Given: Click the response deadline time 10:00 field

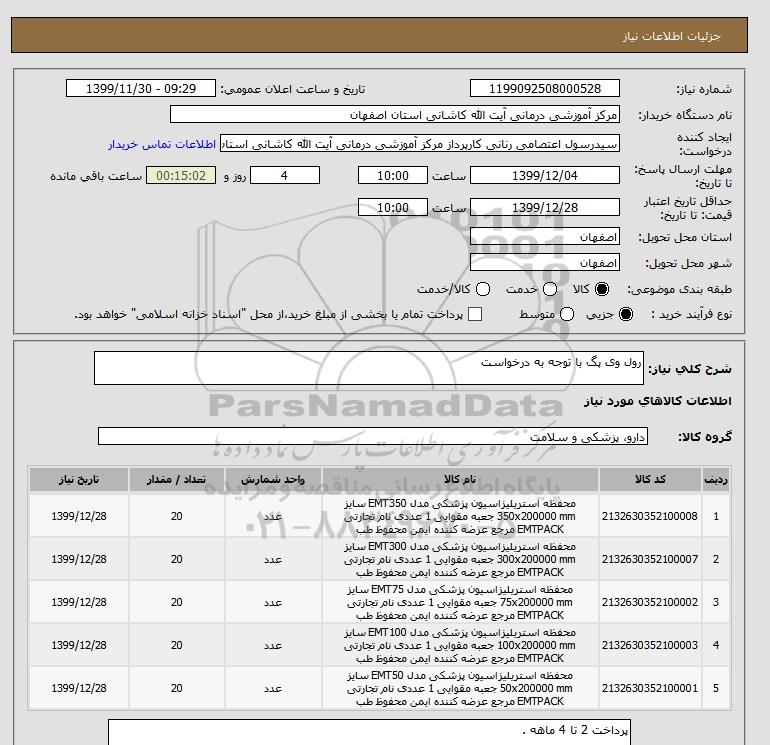Looking at the screenshot, I should pos(393,175).
